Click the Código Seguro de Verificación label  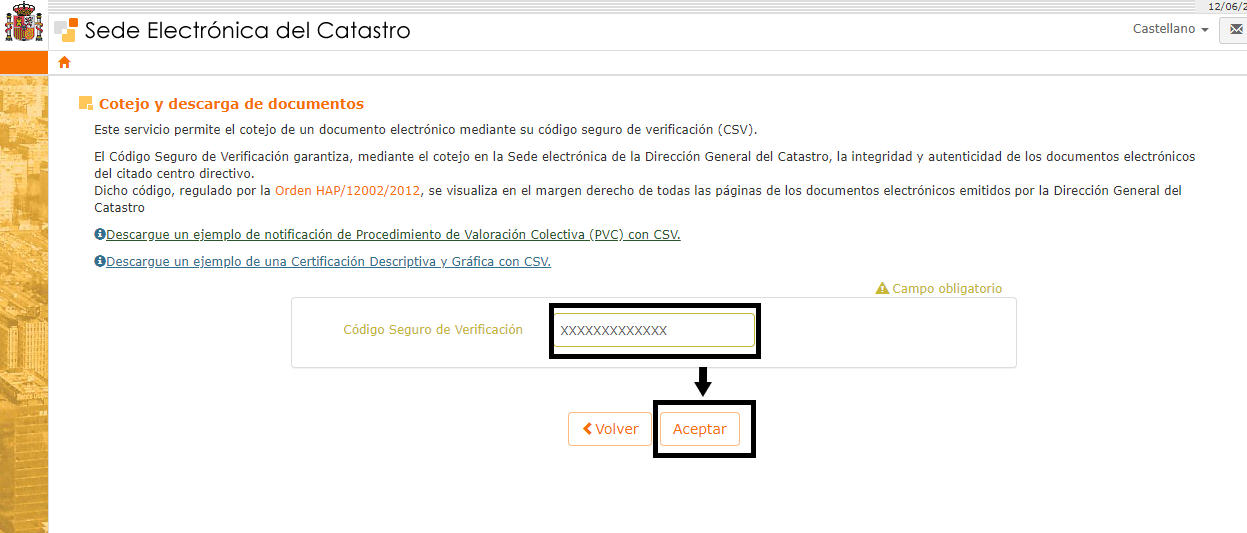coord(433,330)
